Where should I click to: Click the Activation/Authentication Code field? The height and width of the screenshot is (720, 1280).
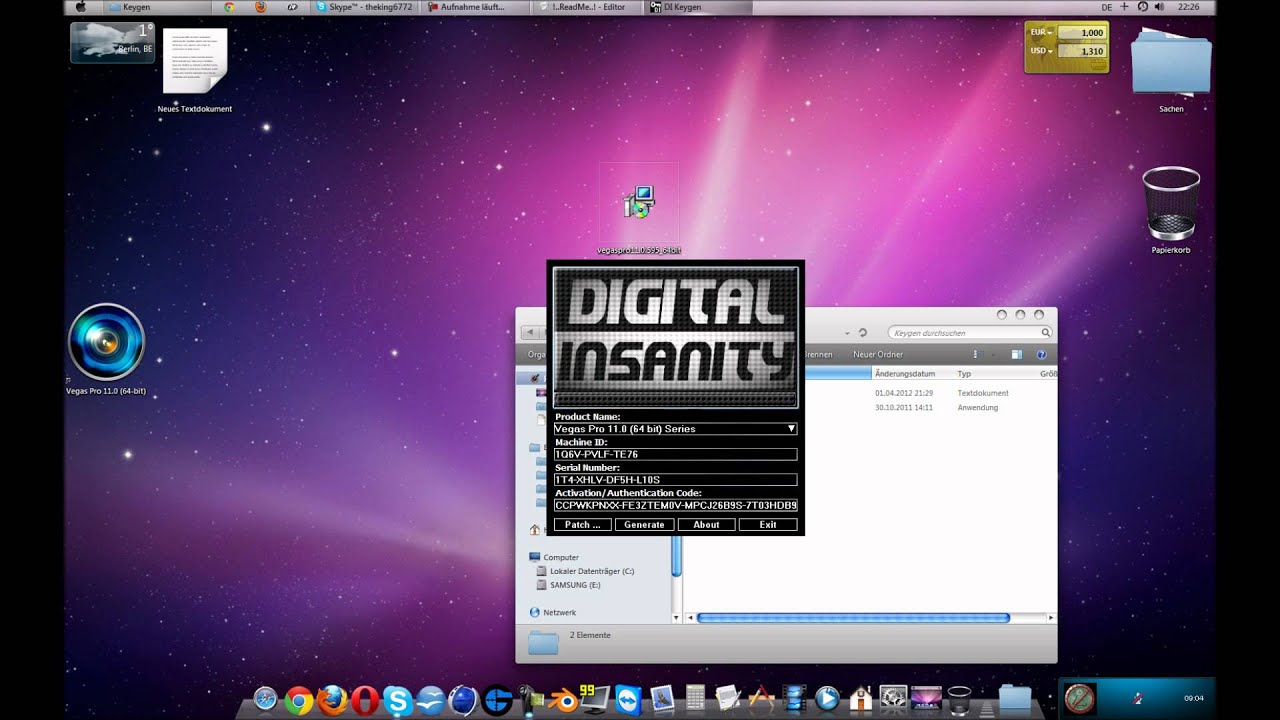pos(675,505)
